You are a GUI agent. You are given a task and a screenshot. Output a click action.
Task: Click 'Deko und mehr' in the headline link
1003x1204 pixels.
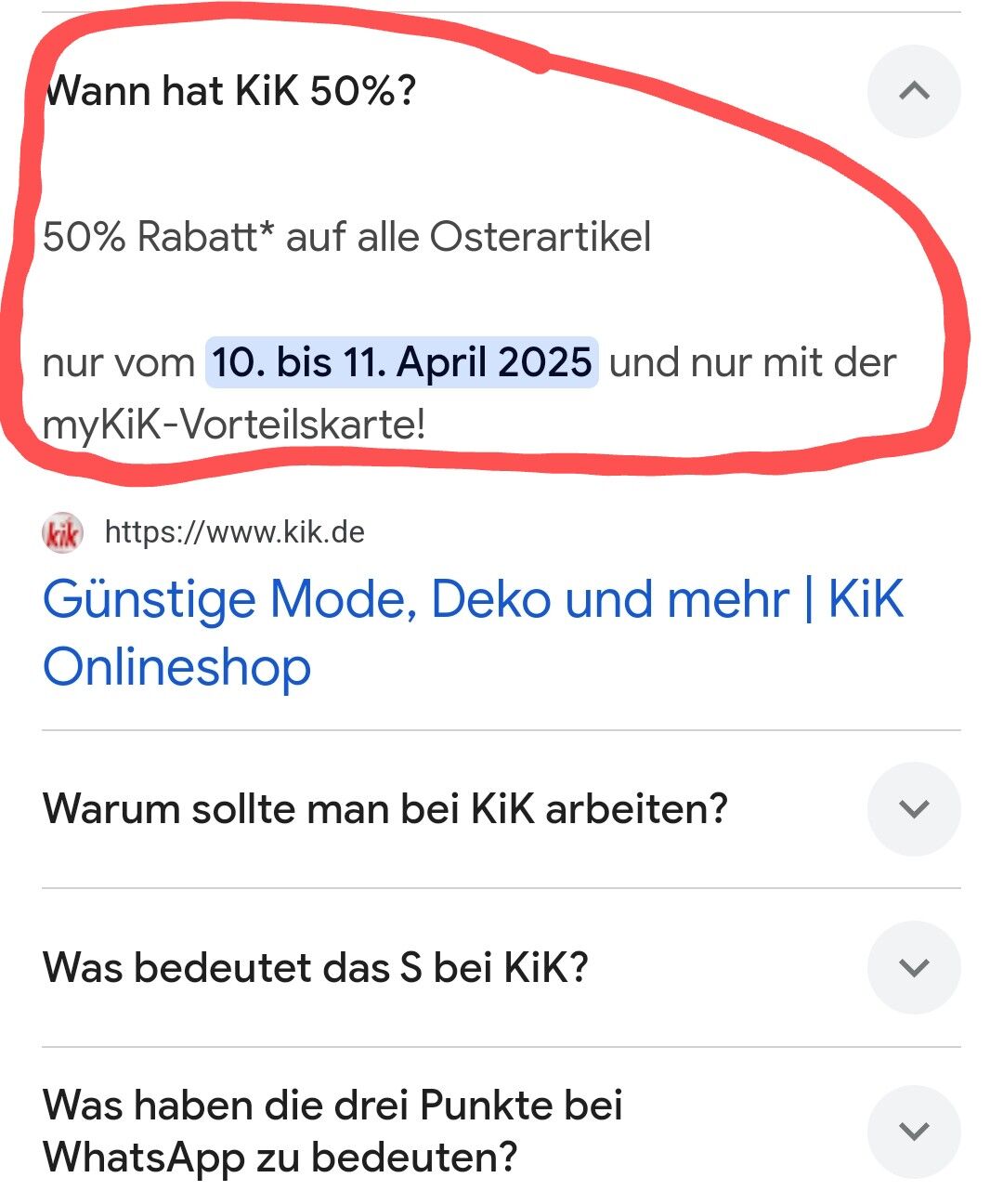tap(610, 599)
